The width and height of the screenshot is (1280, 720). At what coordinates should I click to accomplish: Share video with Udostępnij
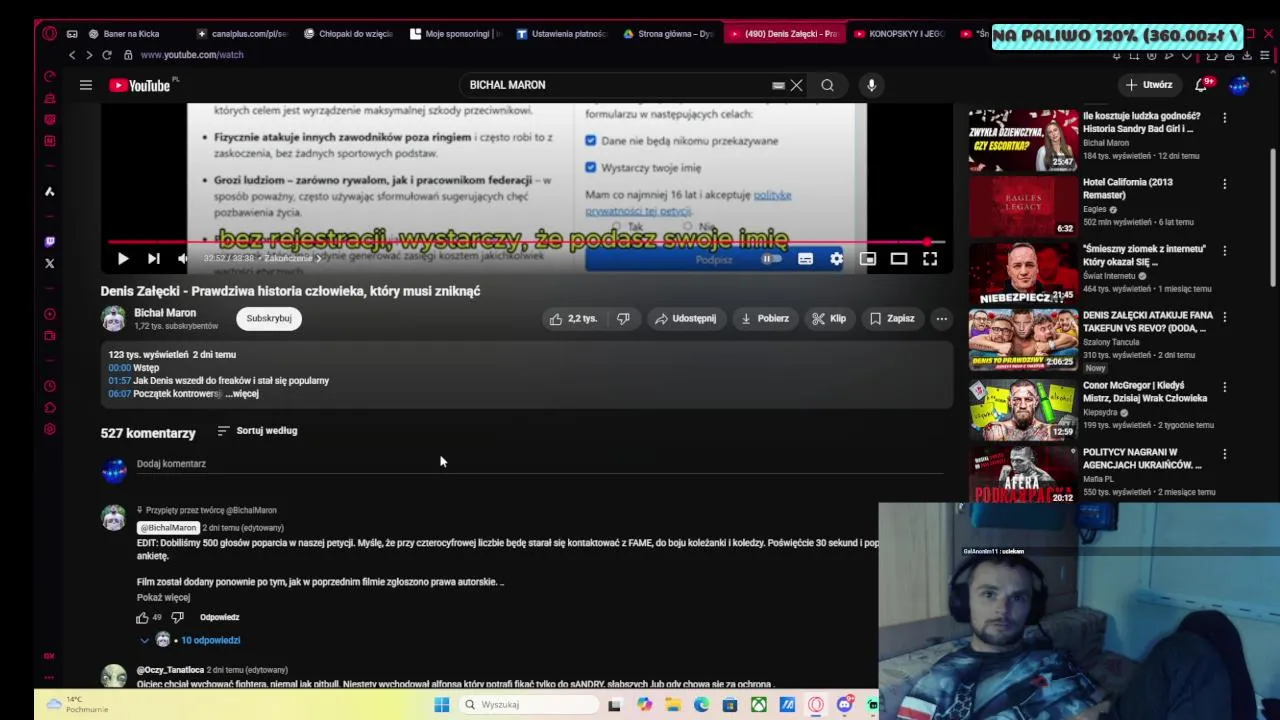pyautogui.click(x=685, y=318)
